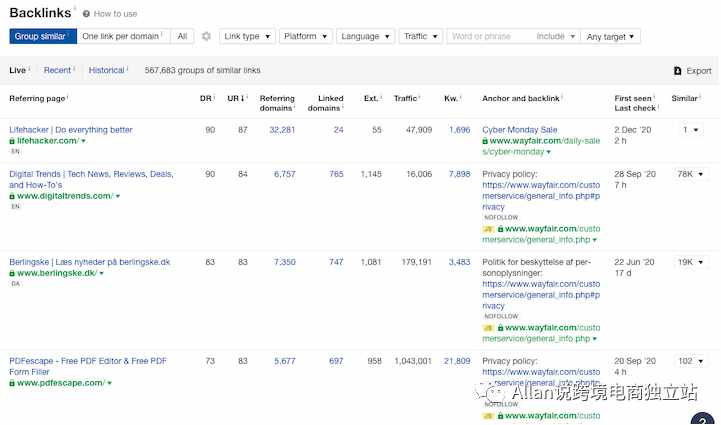Expand the www.berlingske.dk URL caret
Screen dimensions: 721x425
[x=102, y=273]
